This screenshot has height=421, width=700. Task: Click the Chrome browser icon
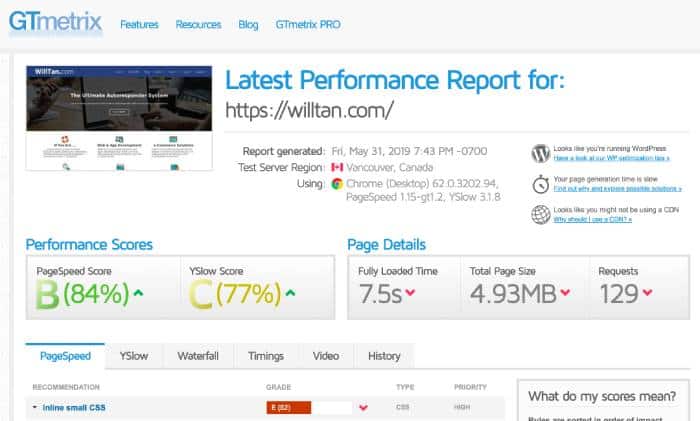point(337,183)
